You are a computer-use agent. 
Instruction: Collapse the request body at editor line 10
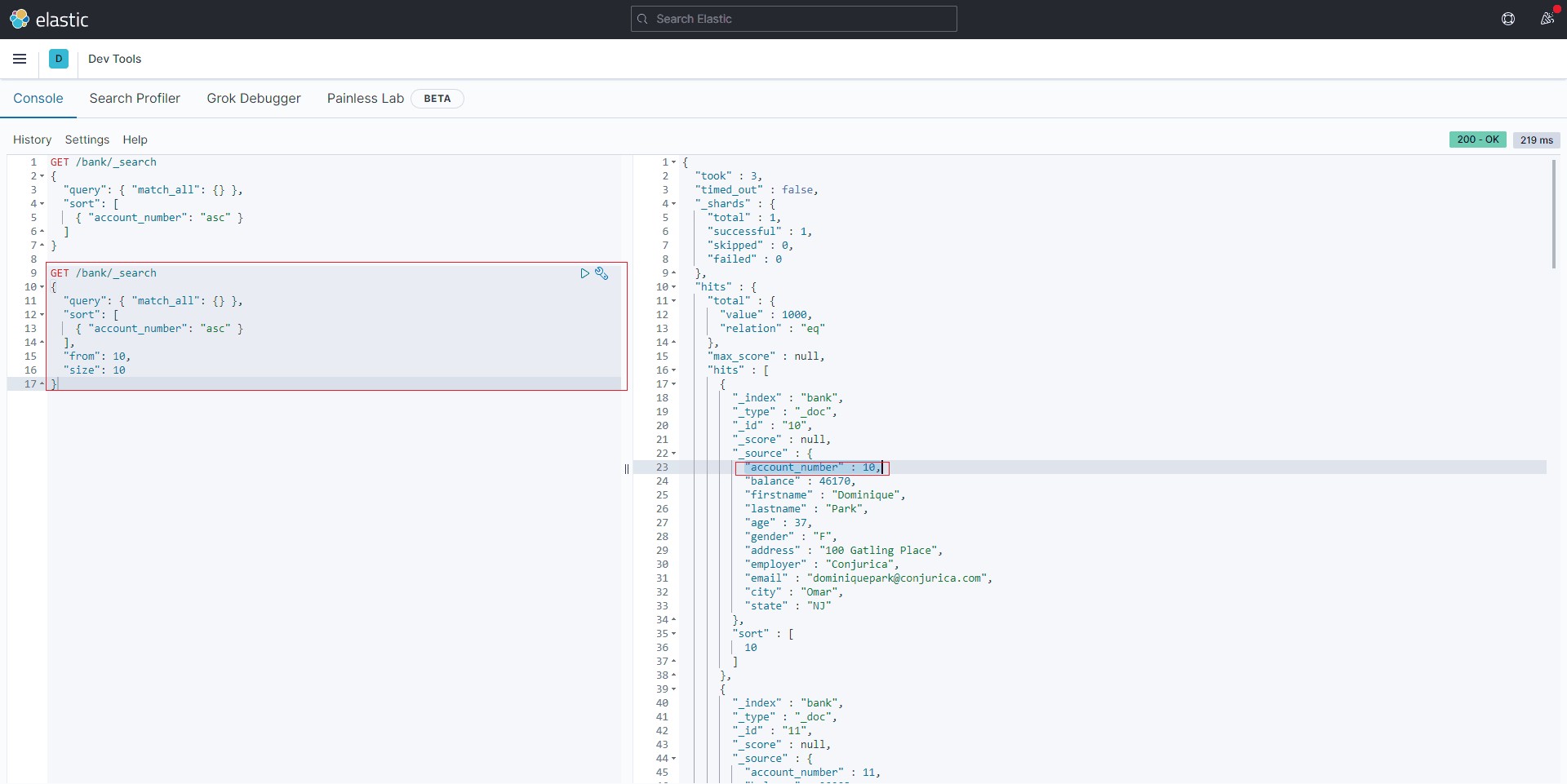tap(42, 287)
